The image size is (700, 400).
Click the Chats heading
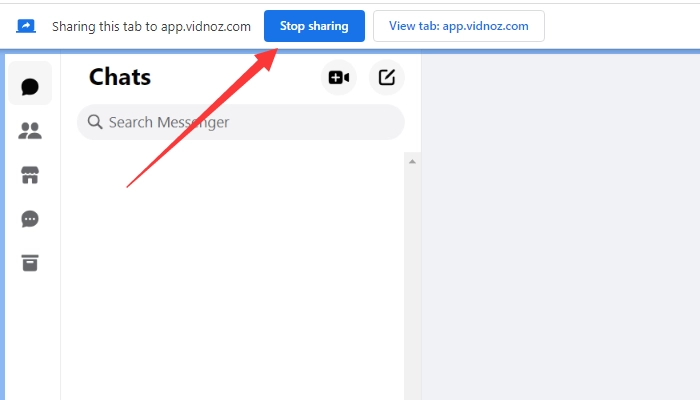[x=120, y=77]
